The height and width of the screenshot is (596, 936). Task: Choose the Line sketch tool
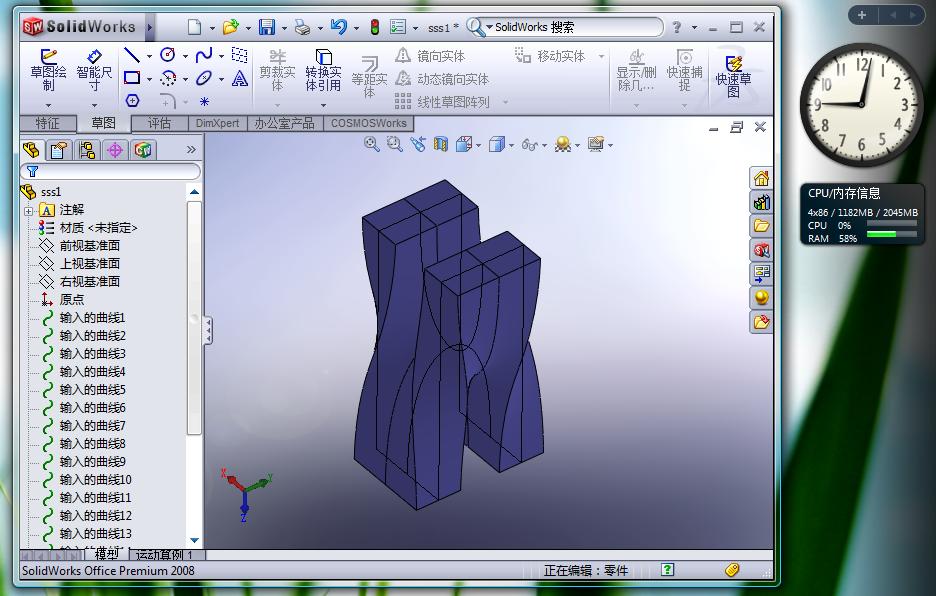[x=132, y=56]
